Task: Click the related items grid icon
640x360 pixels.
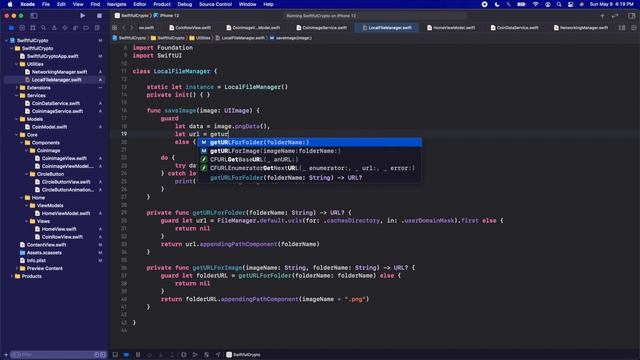Action: [114, 28]
